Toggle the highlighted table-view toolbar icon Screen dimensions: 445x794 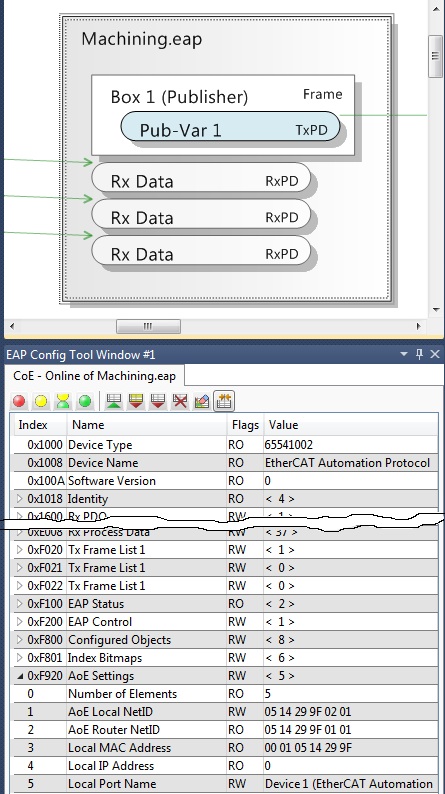224,401
